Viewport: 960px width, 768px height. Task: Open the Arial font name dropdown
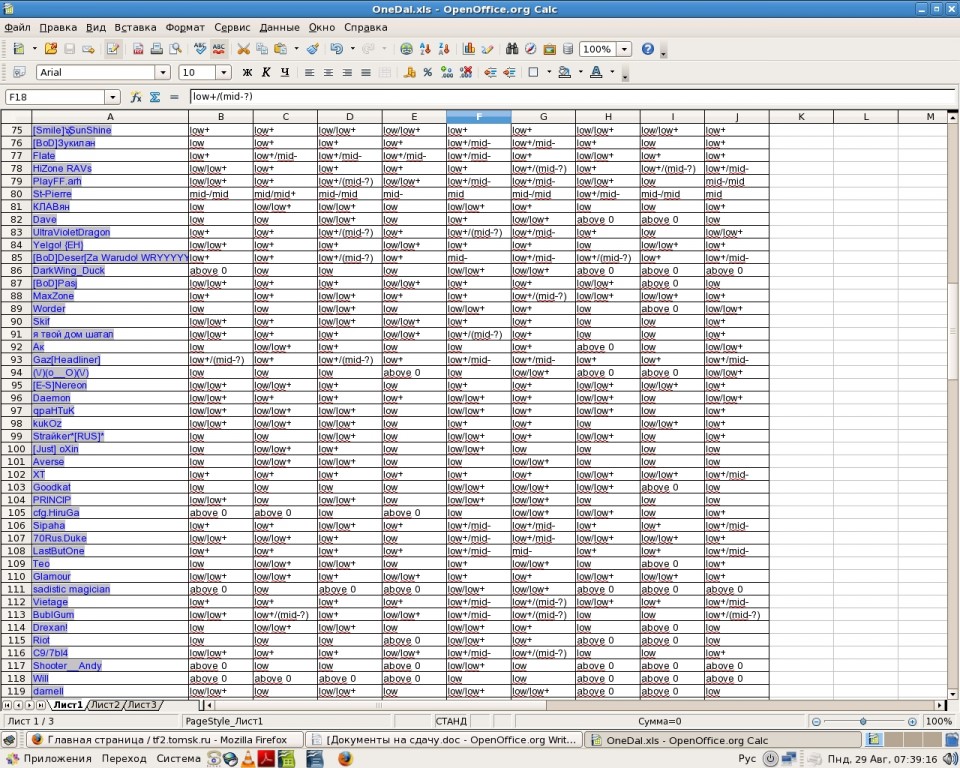click(163, 72)
